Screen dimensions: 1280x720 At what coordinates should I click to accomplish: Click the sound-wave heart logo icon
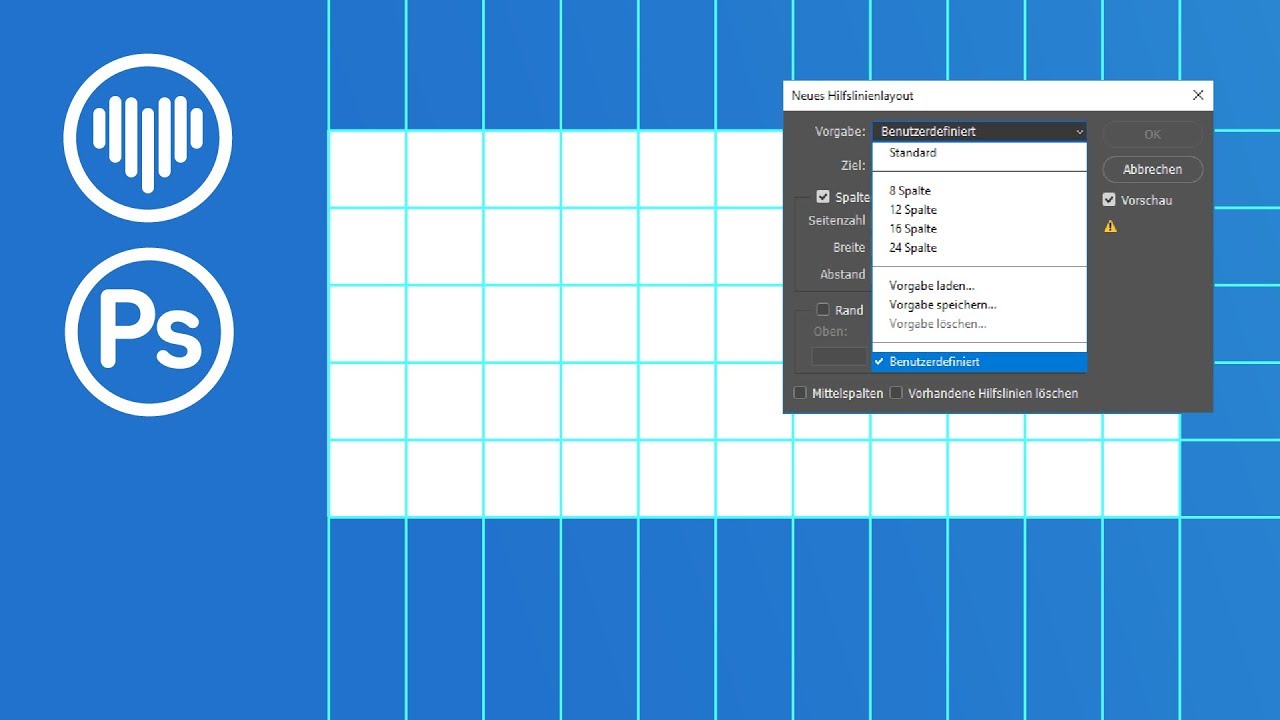[148, 138]
